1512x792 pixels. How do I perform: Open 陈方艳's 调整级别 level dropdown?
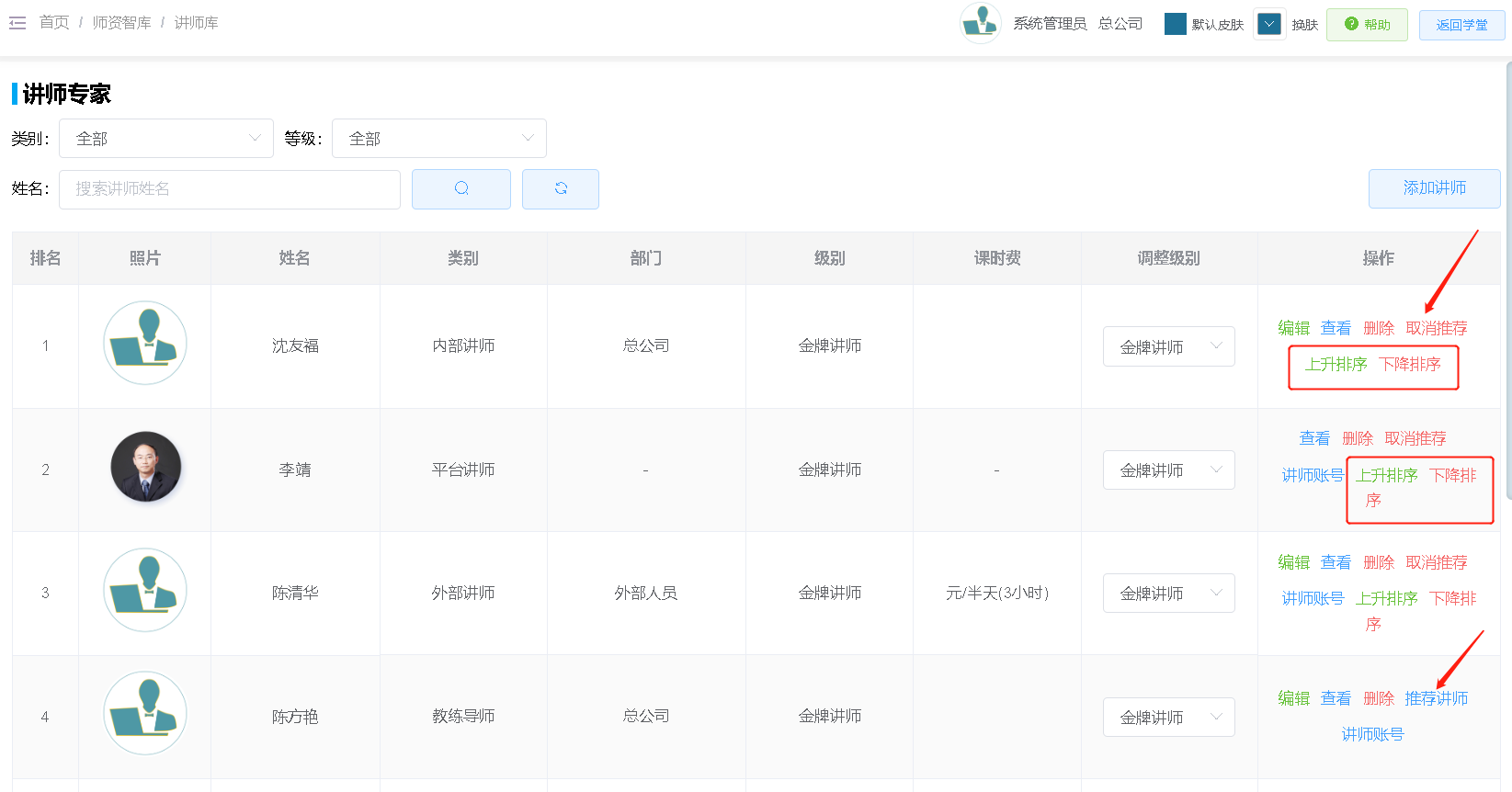pyautogui.click(x=1168, y=718)
